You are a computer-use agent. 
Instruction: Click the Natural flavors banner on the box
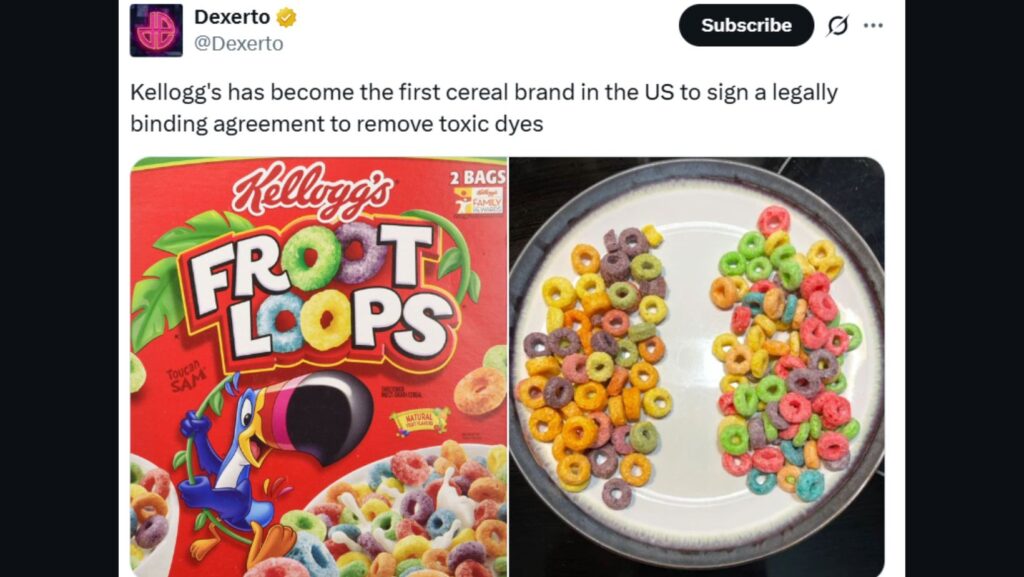pos(421,419)
